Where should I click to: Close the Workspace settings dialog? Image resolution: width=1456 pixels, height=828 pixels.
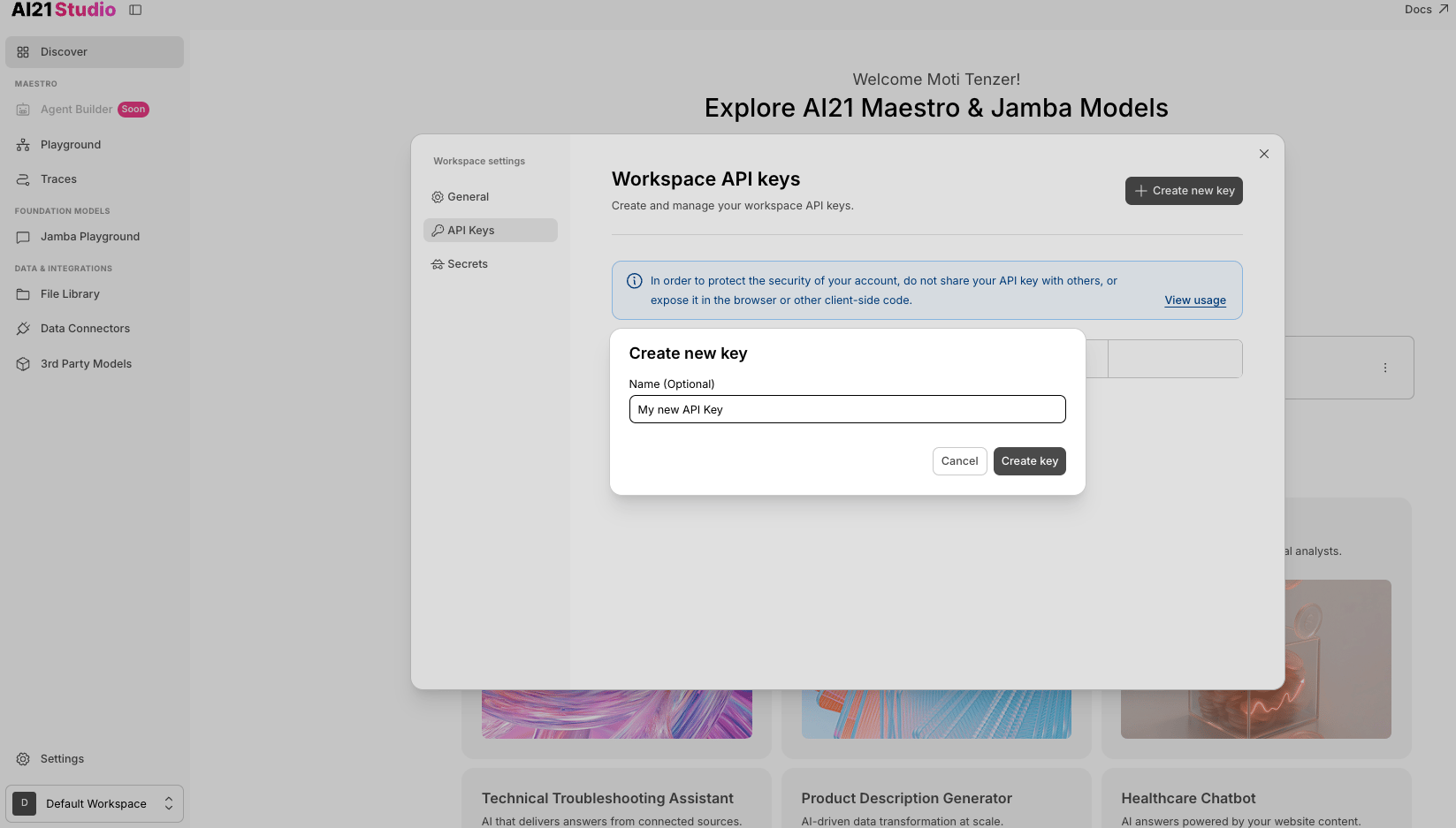[x=1264, y=154]
